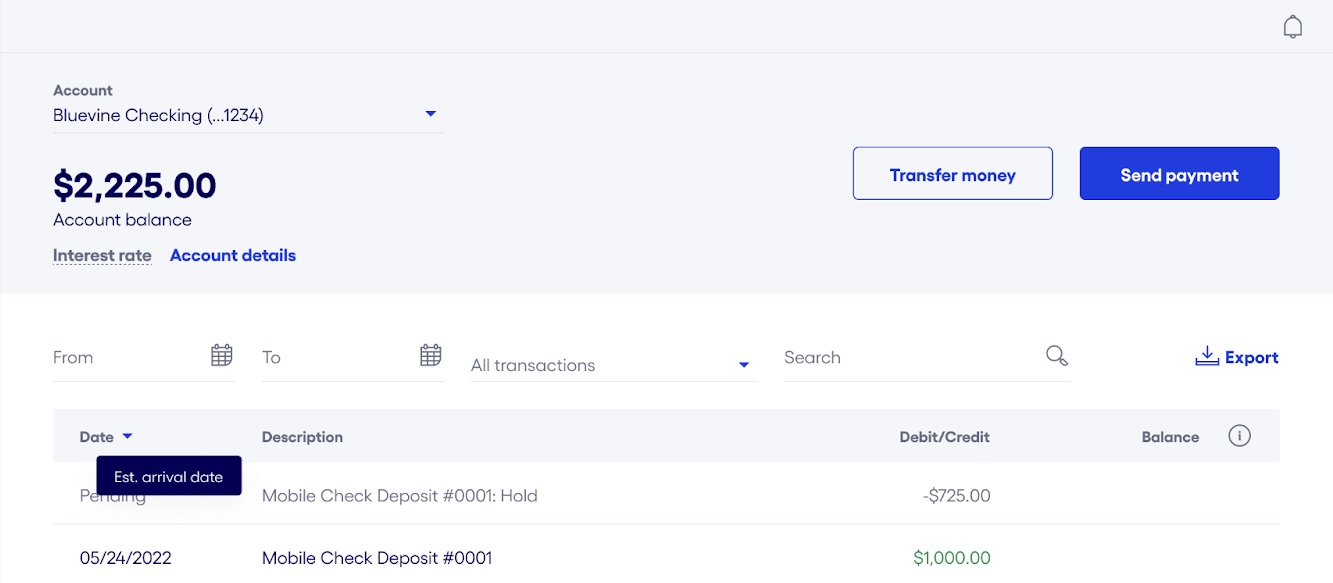This screenshot has width=1333, height=583.
Task: Open the From date calendar picker icon
Action: pyautogui.click(x=221, y=354)
